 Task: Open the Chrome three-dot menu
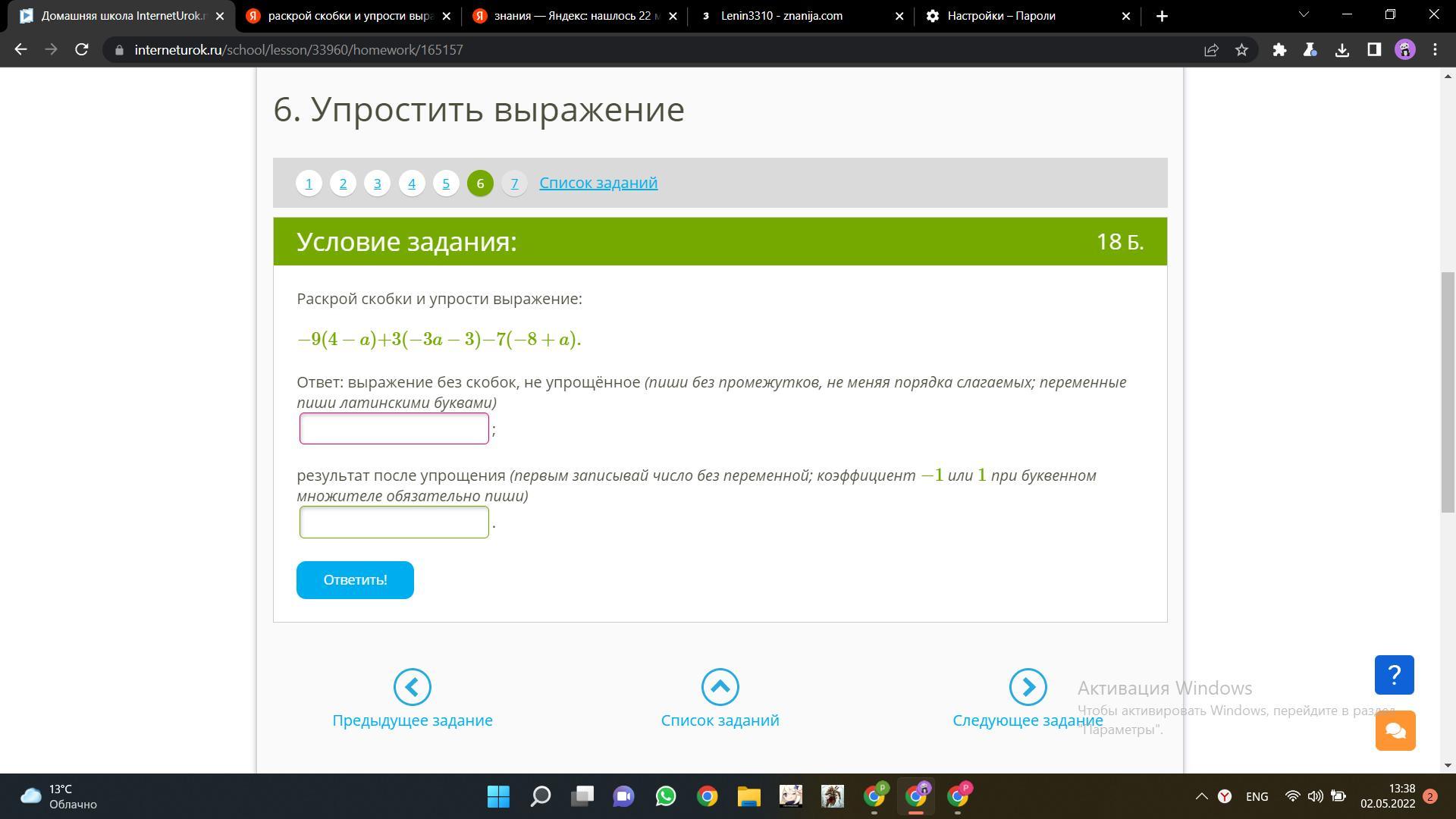(x=1435, y=50)
